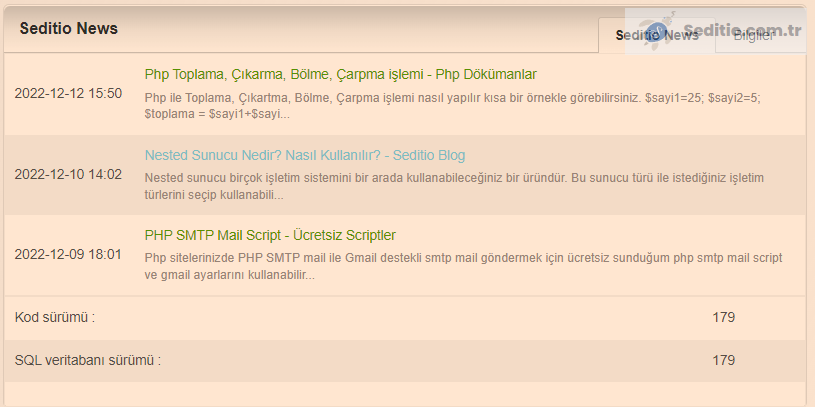Select the Php sitelerinizde PHP SMTP description
815x407 pixels.
pos(464,267)
